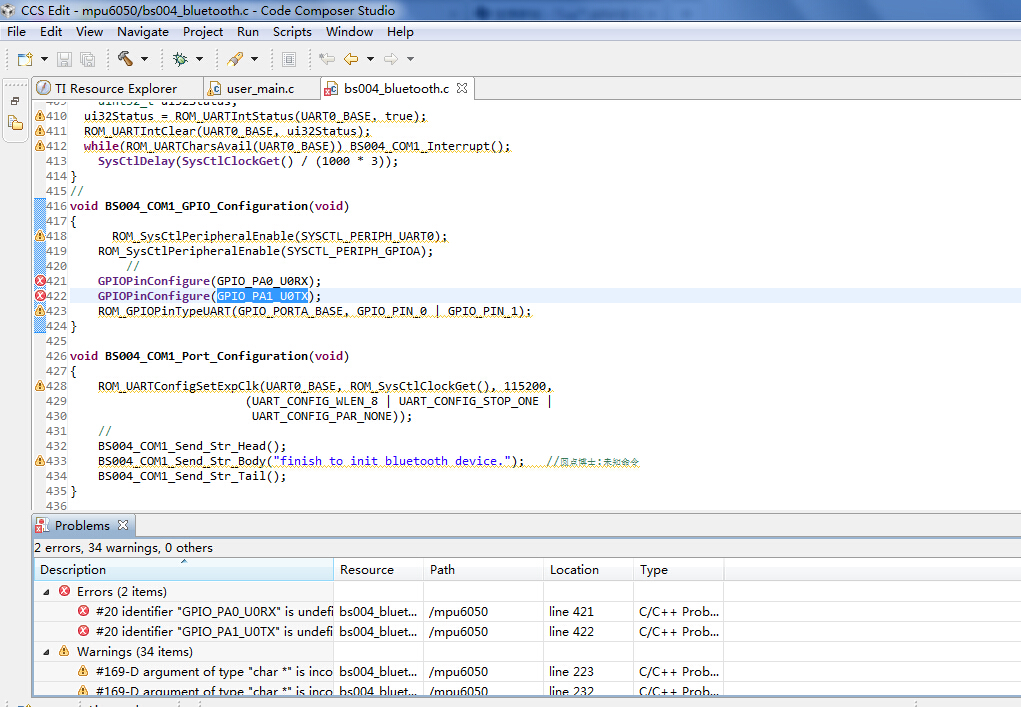The image size is (1021, 707).
Task: Close the bs004_bluetooth.c editor tab
Action: pos(462,88)
